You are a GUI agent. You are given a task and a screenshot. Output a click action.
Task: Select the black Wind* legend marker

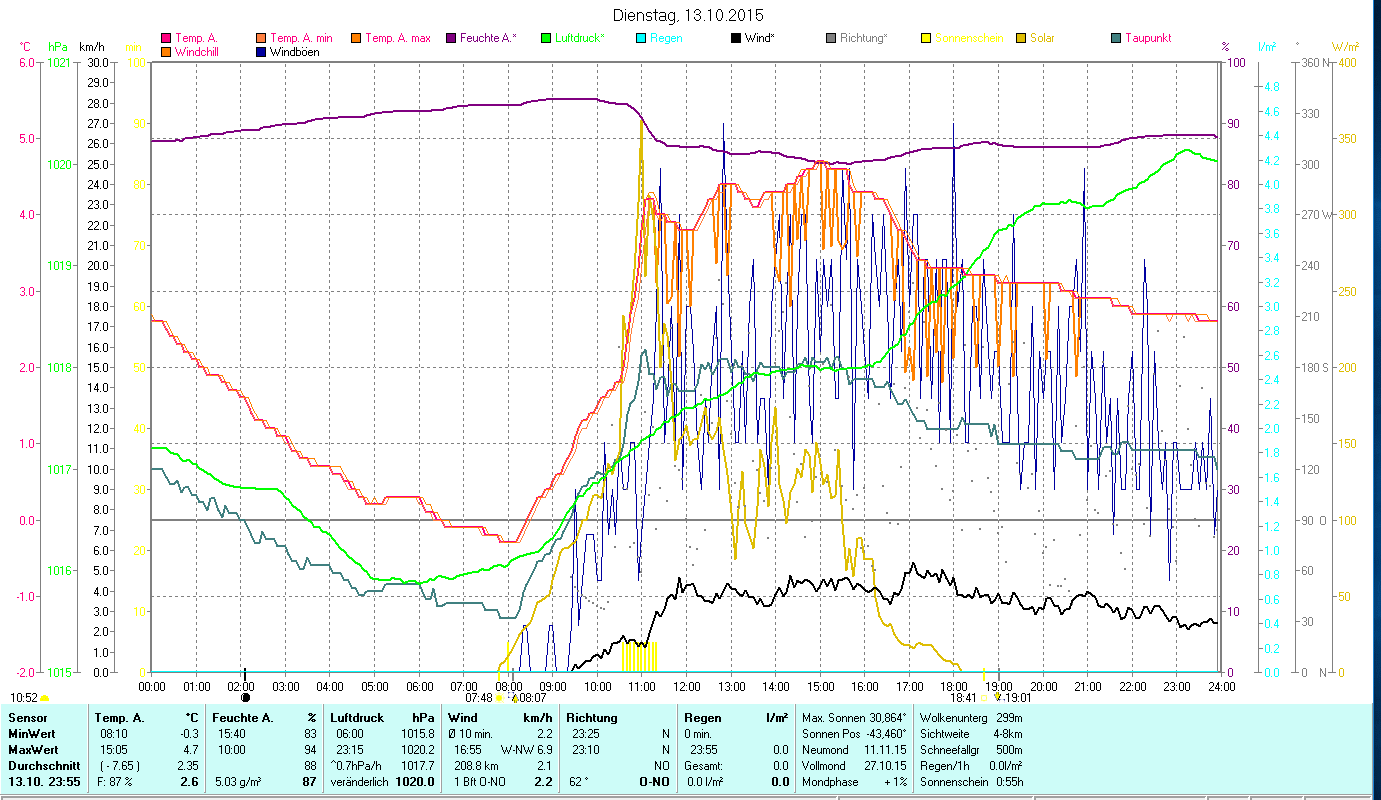pos(736,39)
